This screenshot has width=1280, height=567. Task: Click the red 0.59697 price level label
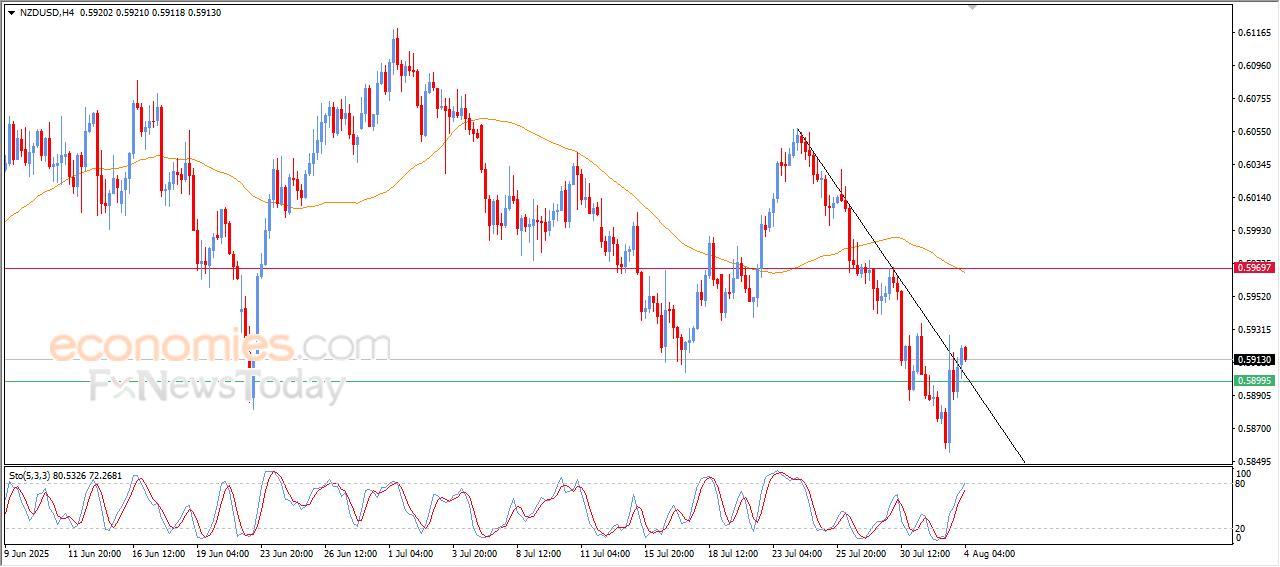(x=1254, y=268)
